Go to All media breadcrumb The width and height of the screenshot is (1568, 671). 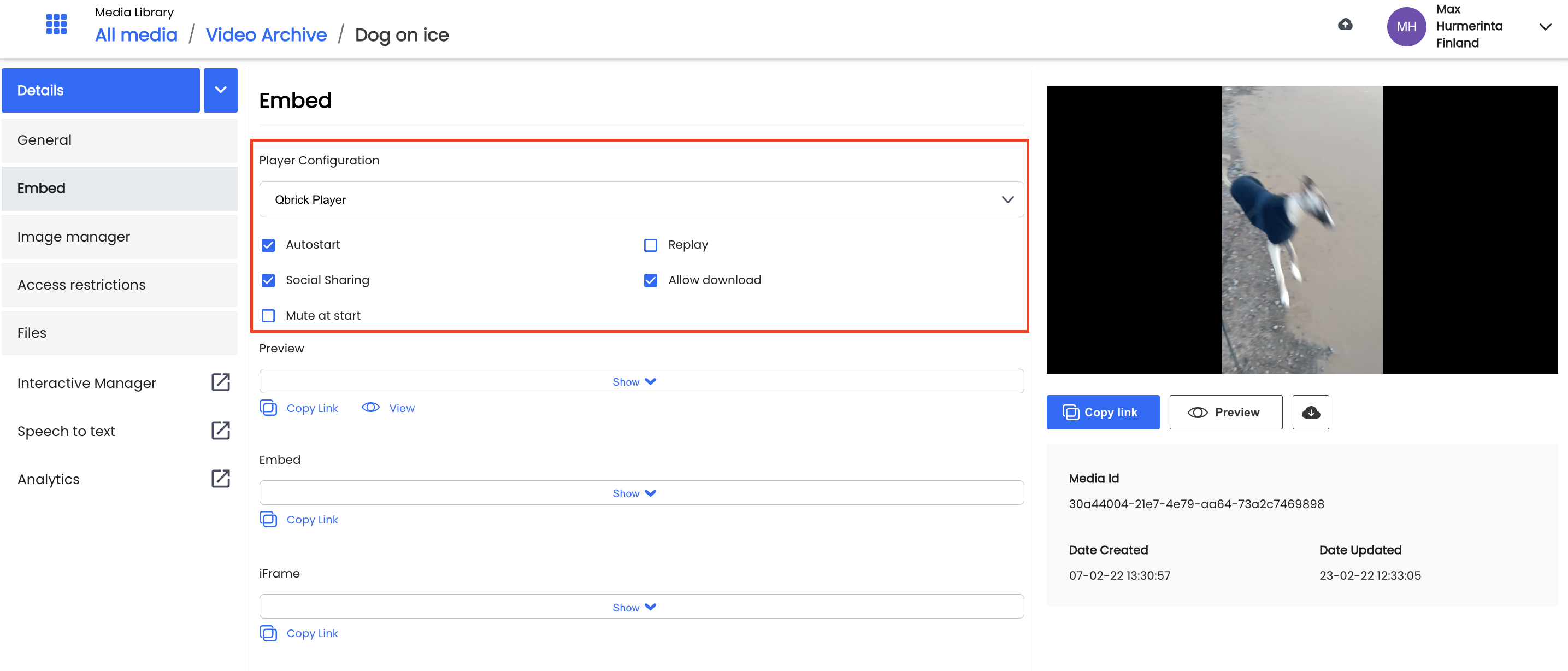point(137,35)
